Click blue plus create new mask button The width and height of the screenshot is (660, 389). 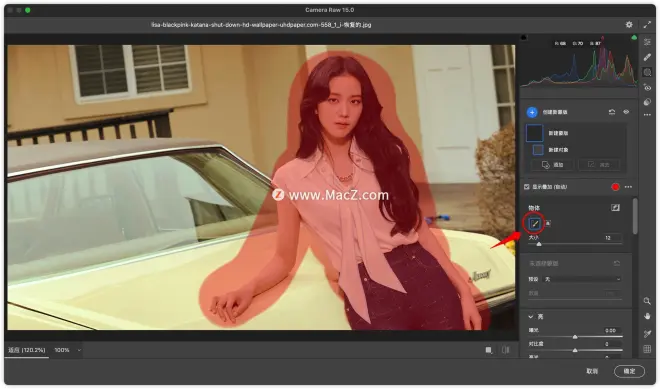(532, 112)
